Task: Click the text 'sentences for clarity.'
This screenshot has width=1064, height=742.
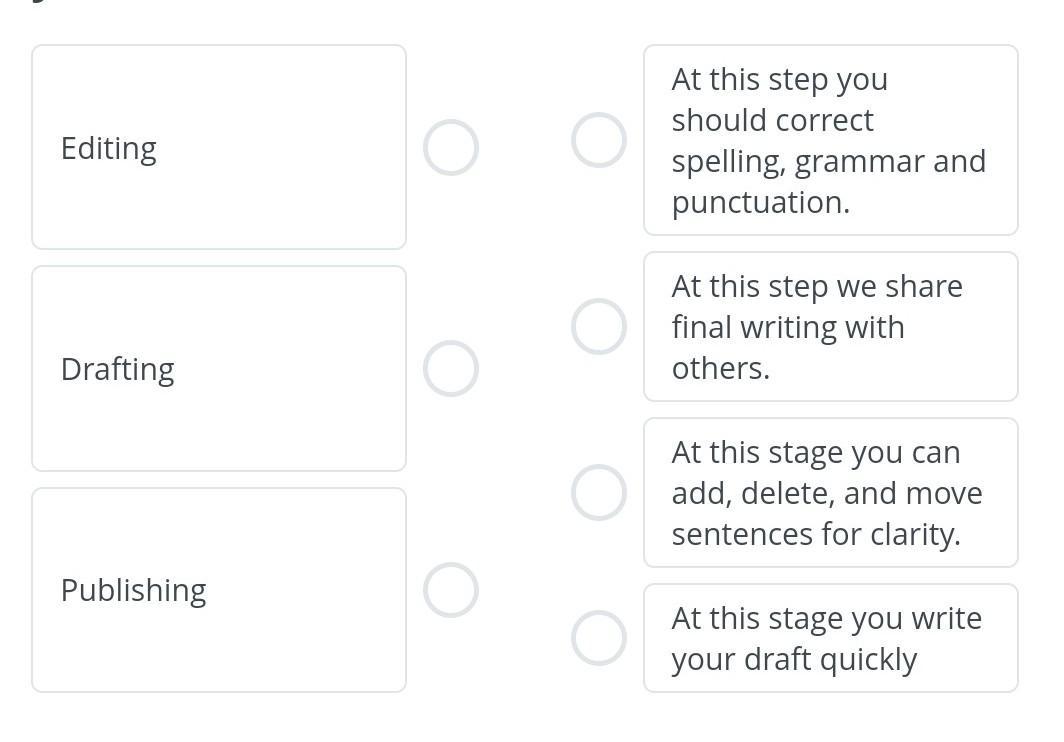Action: (x=815, y=534)
